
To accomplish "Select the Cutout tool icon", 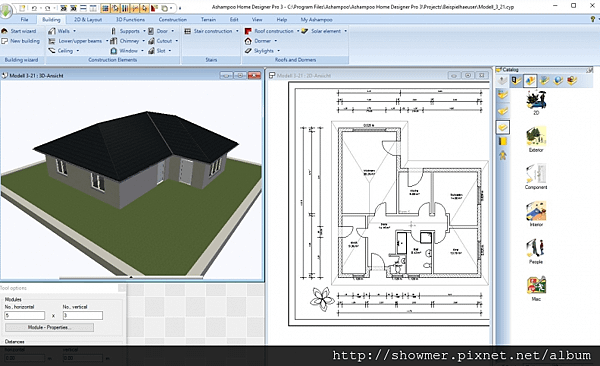I will [x=152, y=41].
